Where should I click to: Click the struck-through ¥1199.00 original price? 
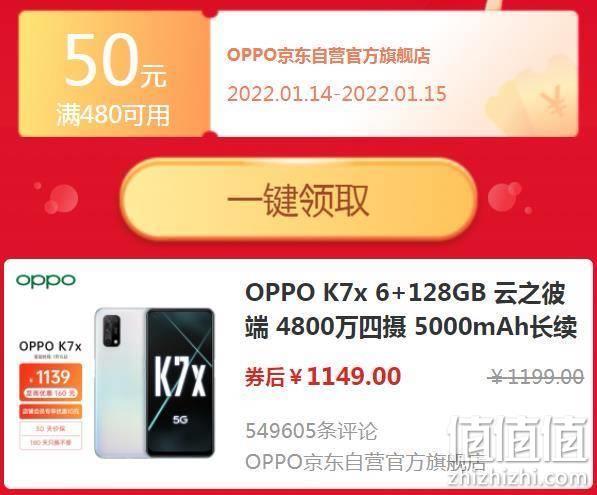click(535, 377)
